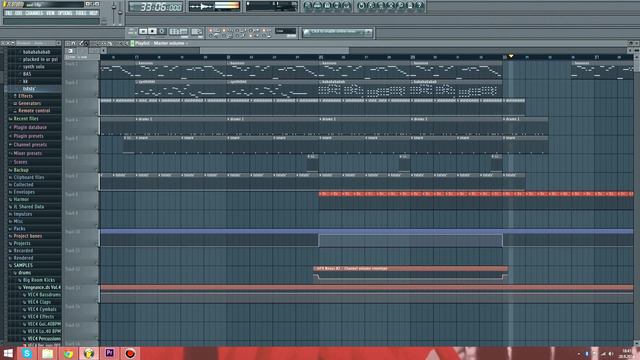Click the playlist horizontal scrollbar
Image resolution: width=640 pixels, height=360 pixels.
(274, 51)
